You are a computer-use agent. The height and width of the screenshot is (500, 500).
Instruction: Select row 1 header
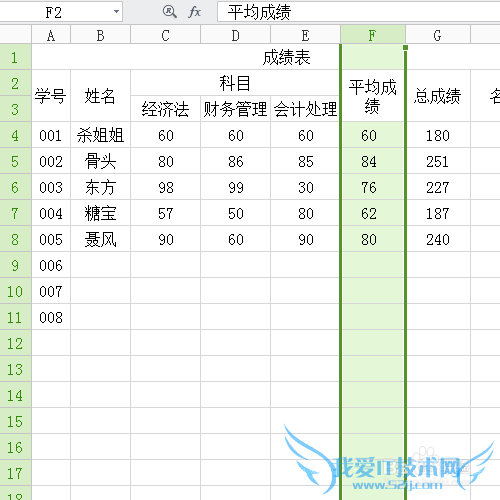coord(15,57)
